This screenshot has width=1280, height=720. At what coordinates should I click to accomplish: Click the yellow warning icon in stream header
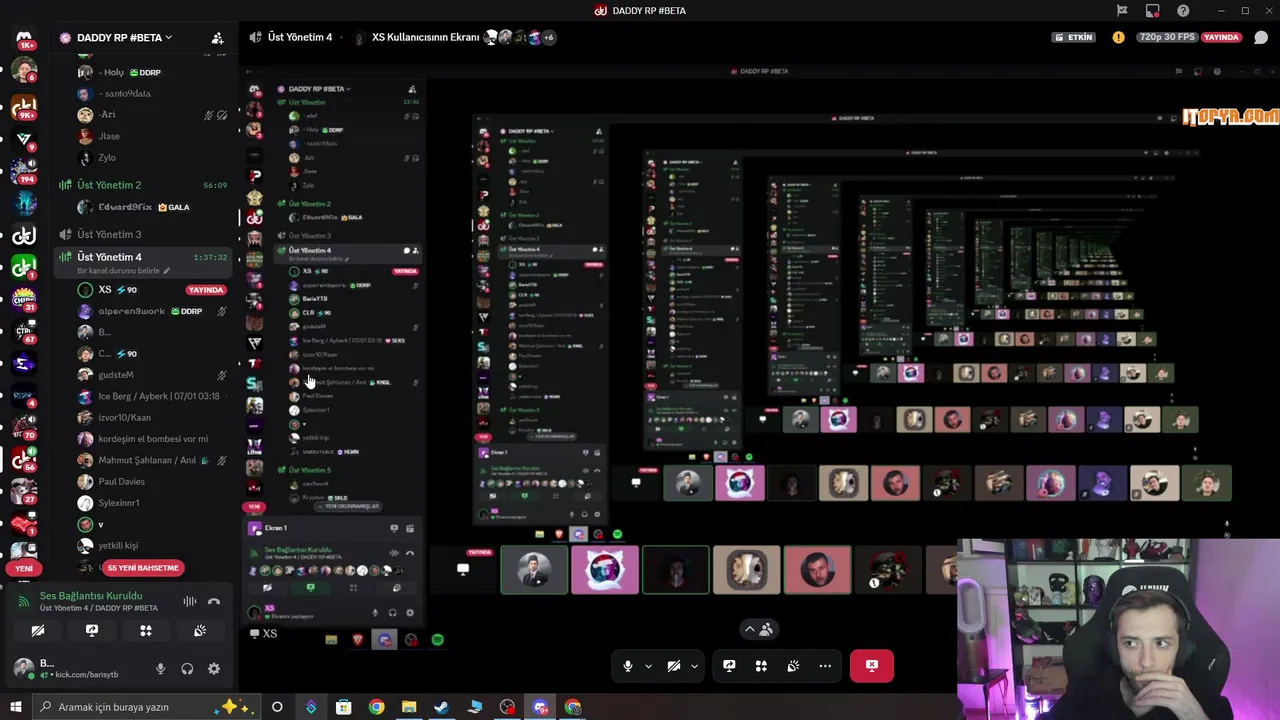click(1118, 37)
